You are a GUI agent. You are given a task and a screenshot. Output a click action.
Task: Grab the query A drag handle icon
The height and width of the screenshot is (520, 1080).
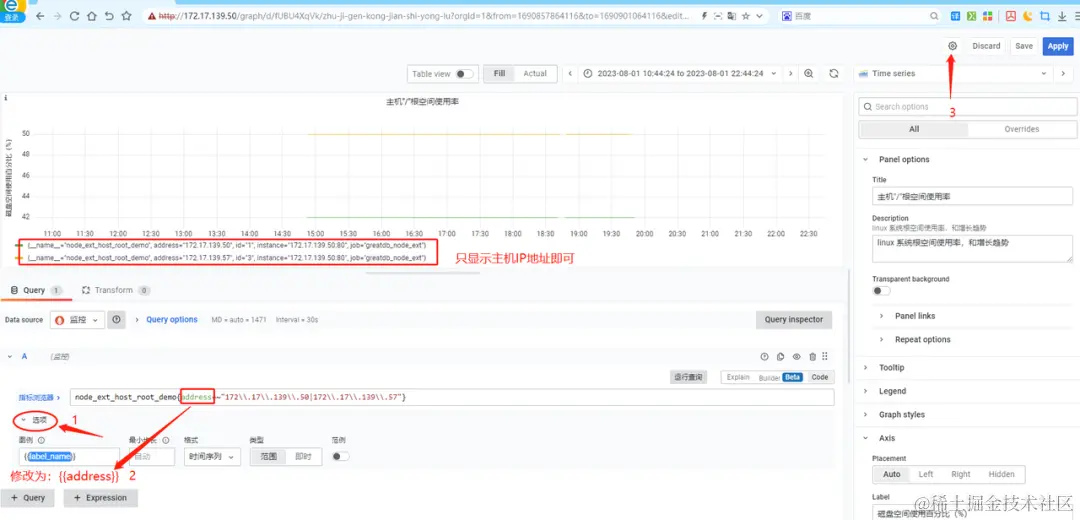(824, 357)
